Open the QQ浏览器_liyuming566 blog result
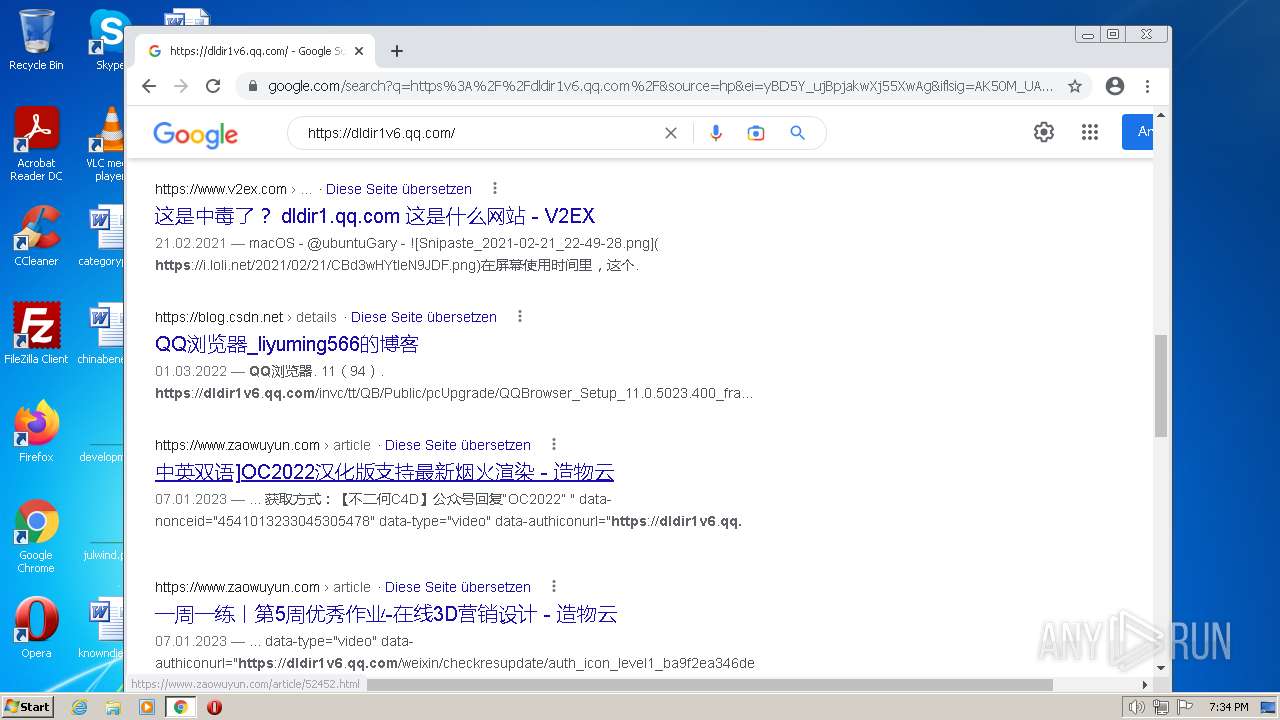 tap(287, 344)
